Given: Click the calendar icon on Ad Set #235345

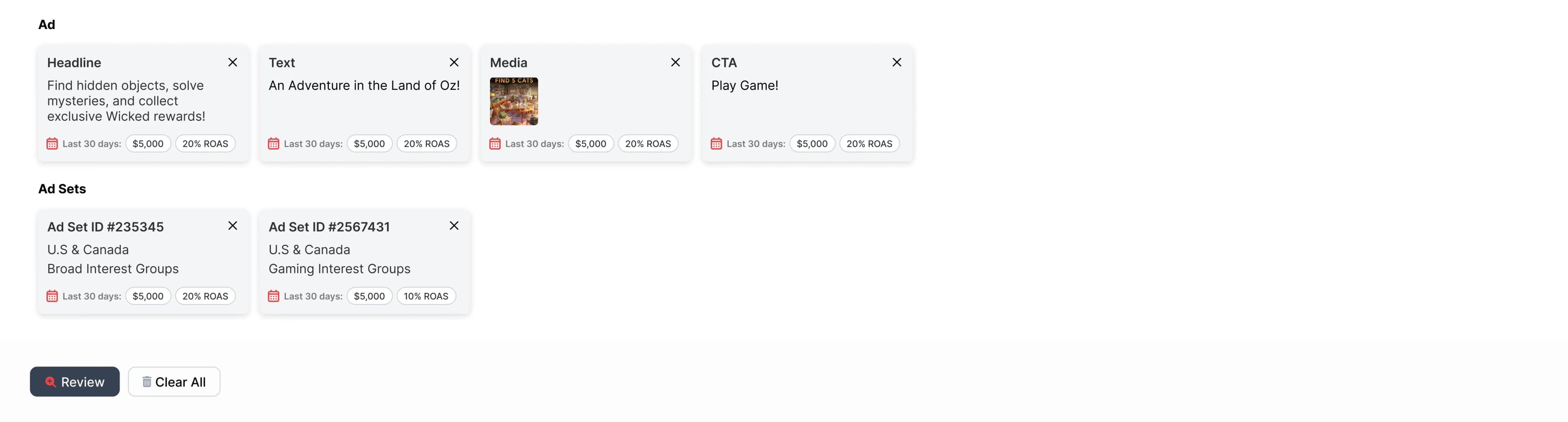Looking at the screenshot, I should click(x=52, y=296).
